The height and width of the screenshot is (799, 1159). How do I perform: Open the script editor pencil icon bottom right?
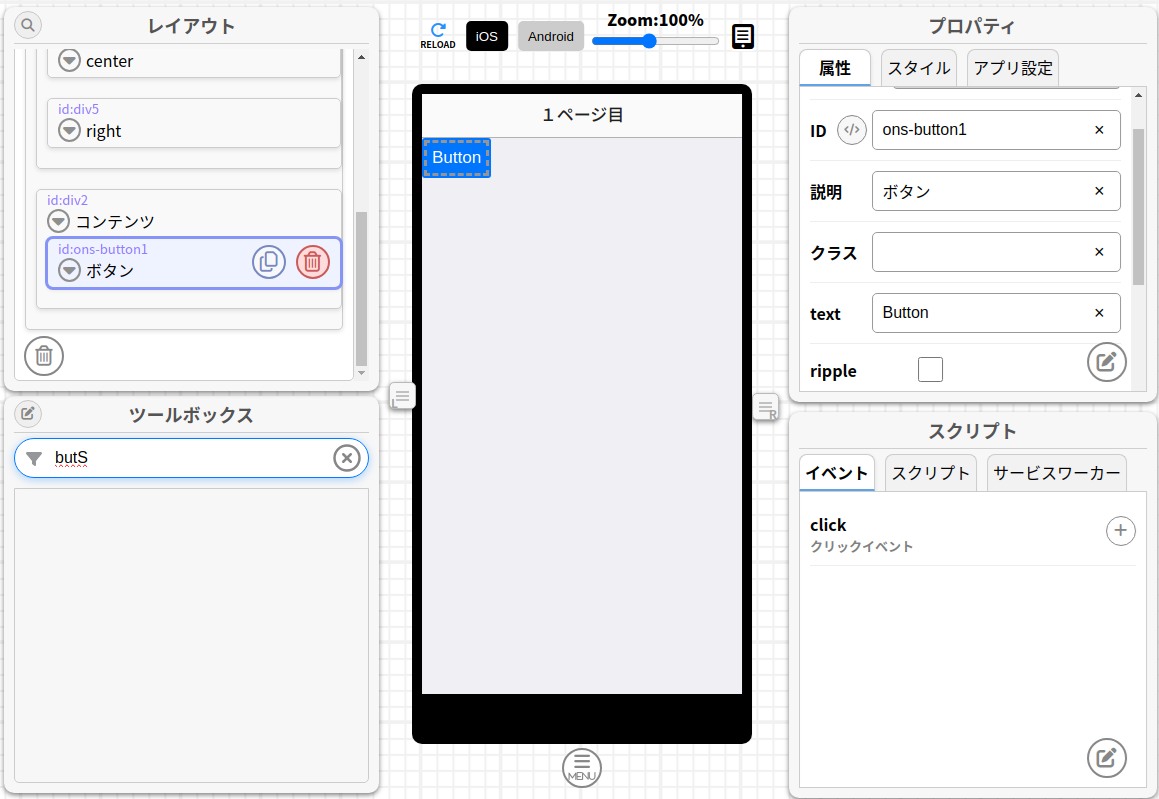tap(1106, 758)
